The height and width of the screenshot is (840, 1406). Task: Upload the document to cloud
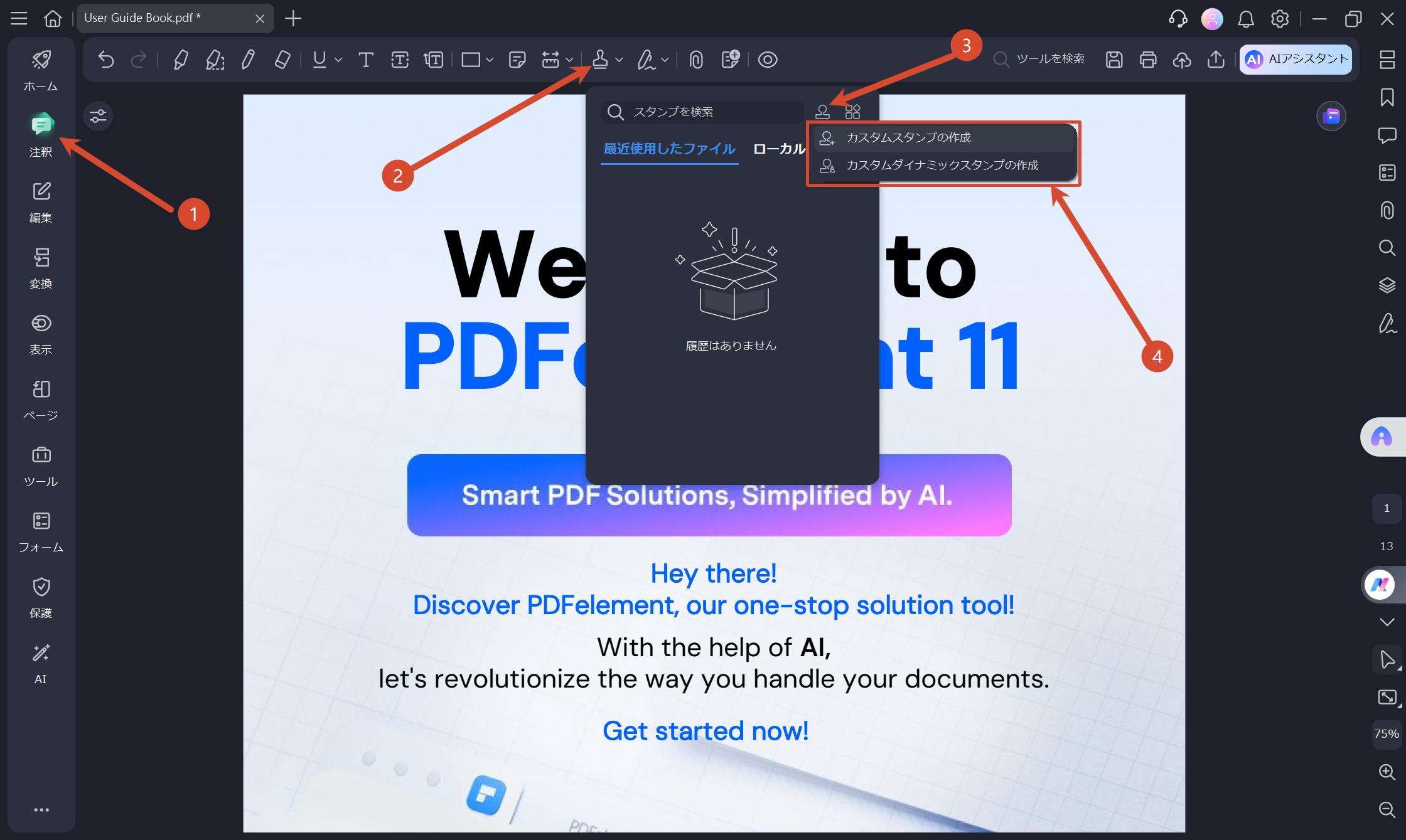click(x=1182, y=60)
